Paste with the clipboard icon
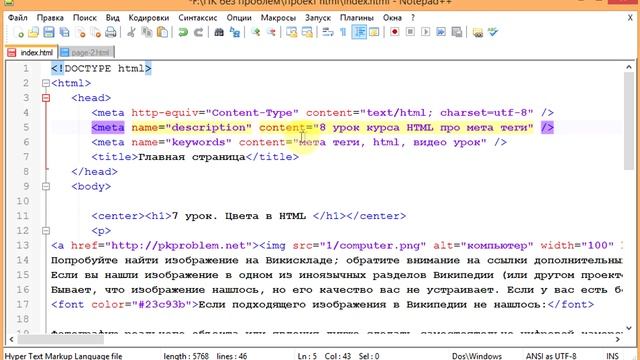Screen dimensions: 640x360 click(162, 32)
